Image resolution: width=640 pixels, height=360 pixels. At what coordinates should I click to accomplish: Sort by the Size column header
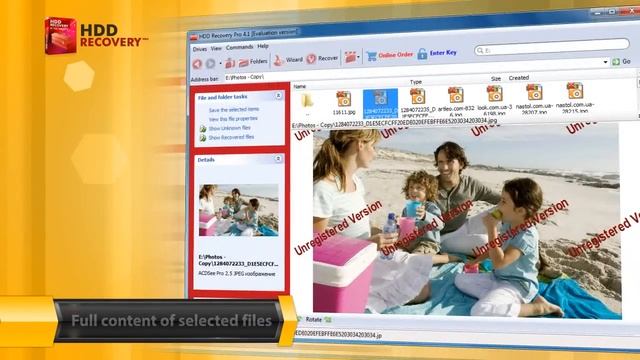point(496,79)
